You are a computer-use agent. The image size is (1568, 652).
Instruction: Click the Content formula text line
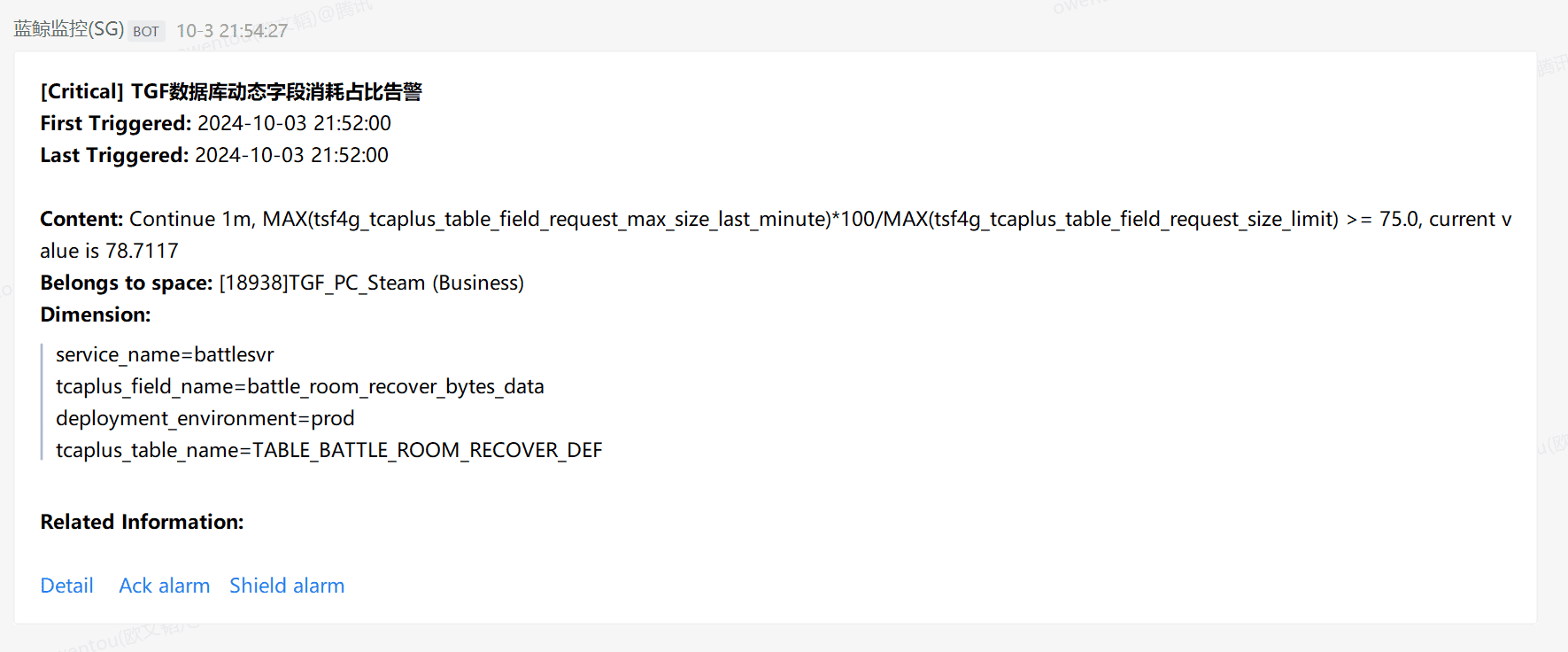coord(776,219)
